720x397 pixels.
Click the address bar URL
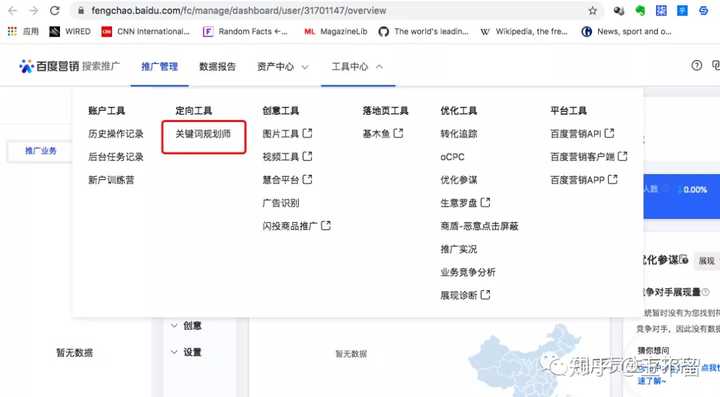coord(239,11)
